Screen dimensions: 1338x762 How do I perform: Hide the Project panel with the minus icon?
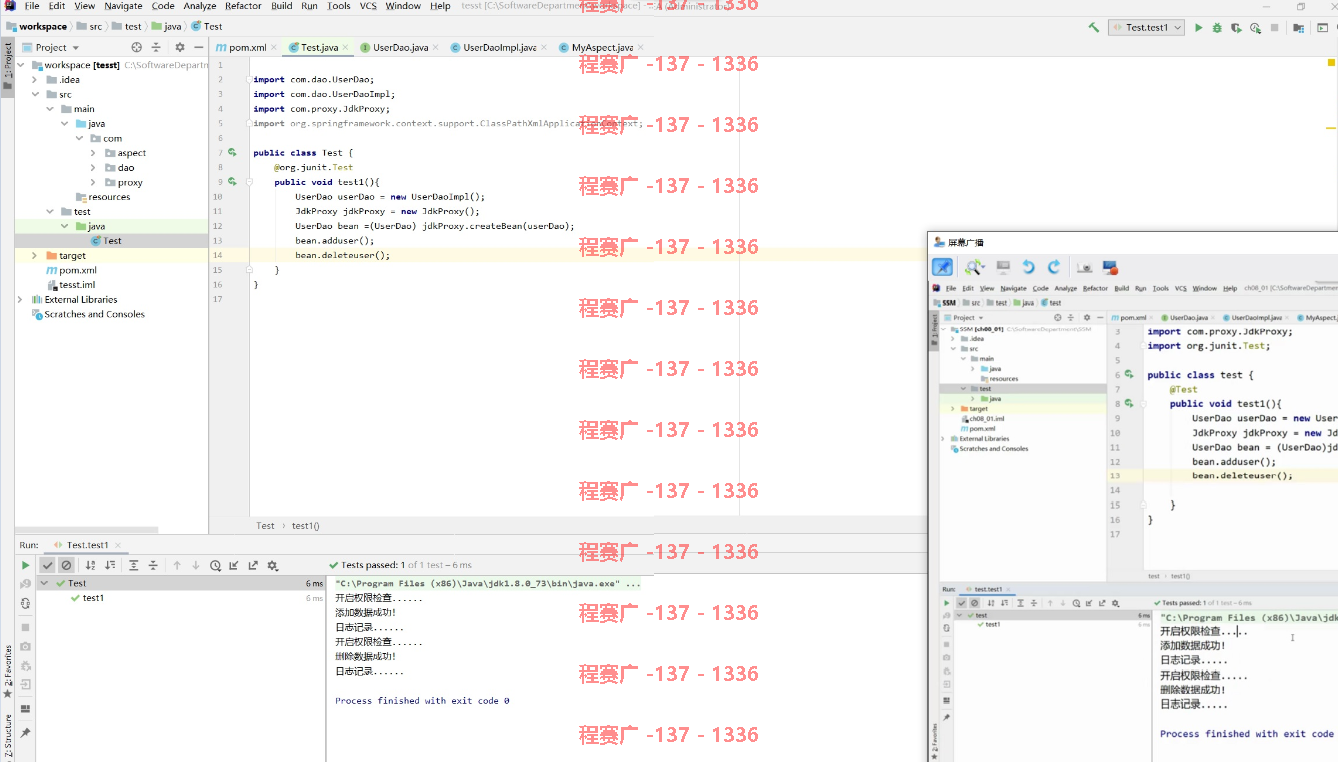198,47
